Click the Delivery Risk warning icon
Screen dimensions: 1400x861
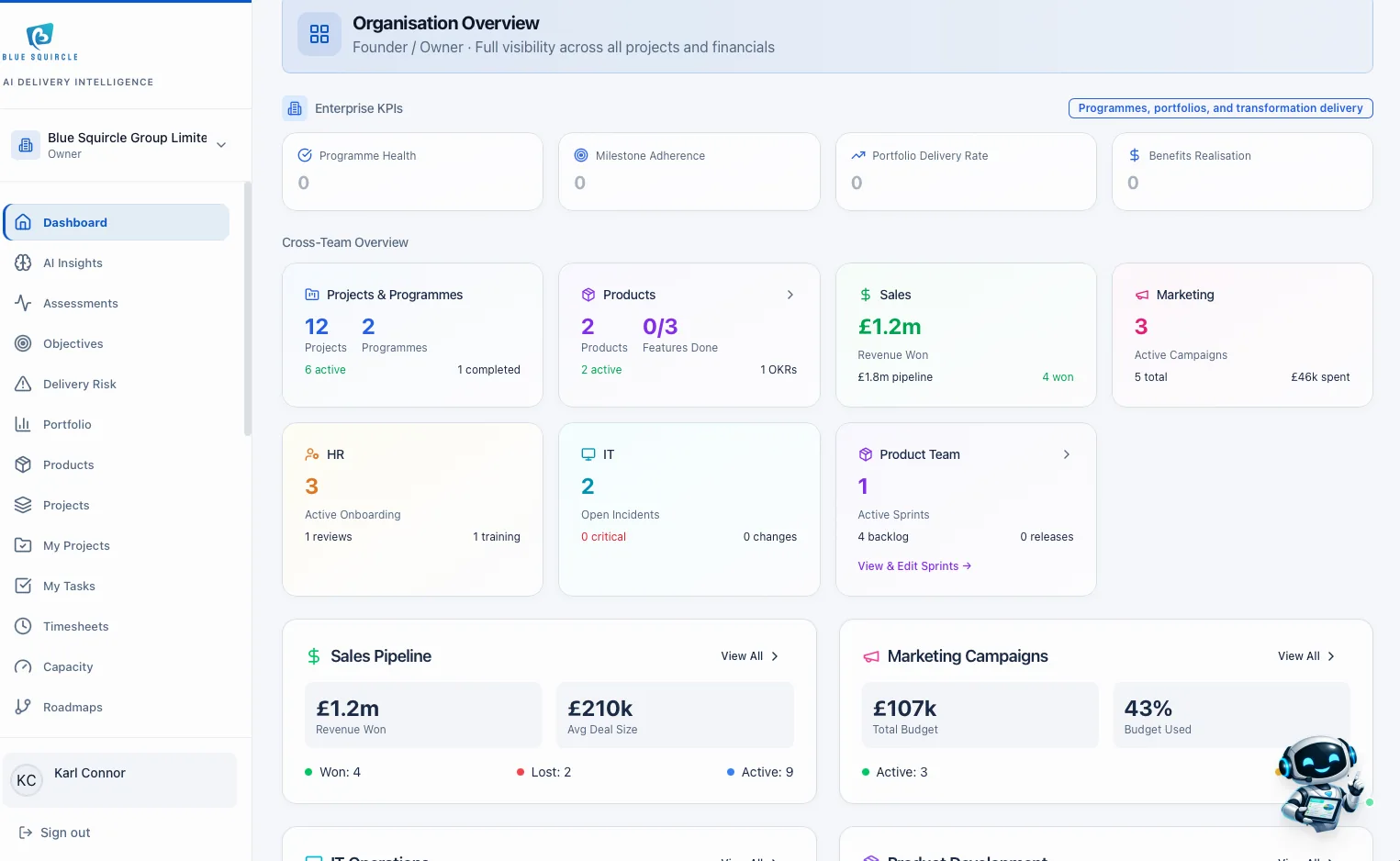pyautogui.click(x=24, y=384)
